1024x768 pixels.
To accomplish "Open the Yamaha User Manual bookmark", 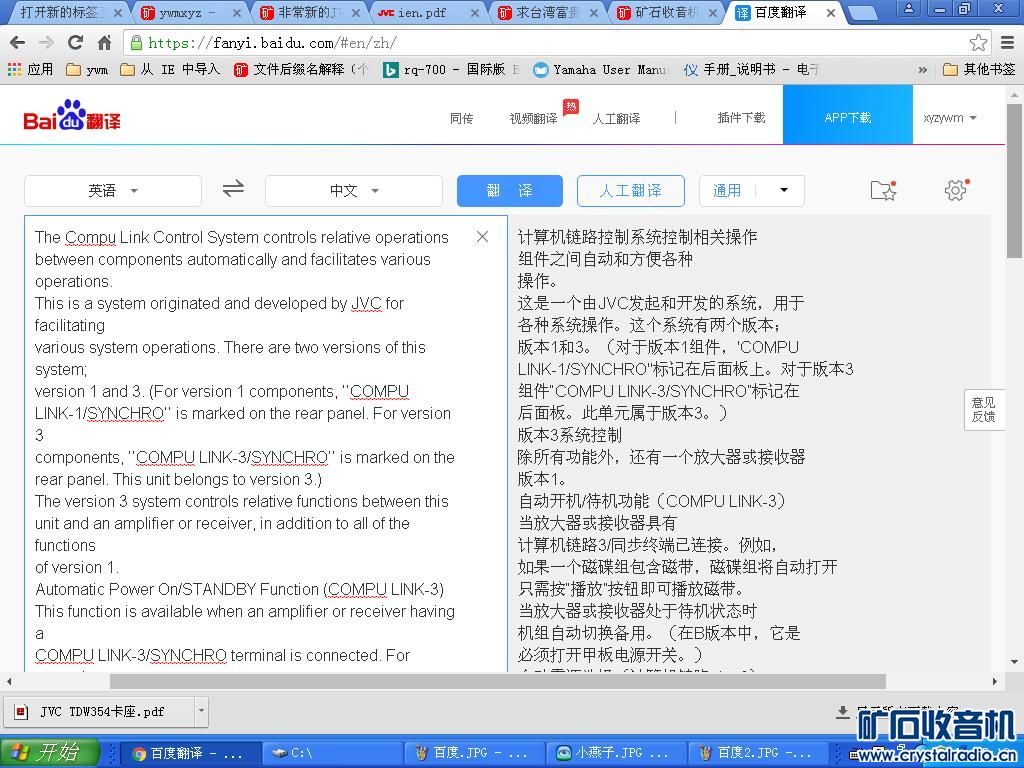I will click(x=601, y=69).
